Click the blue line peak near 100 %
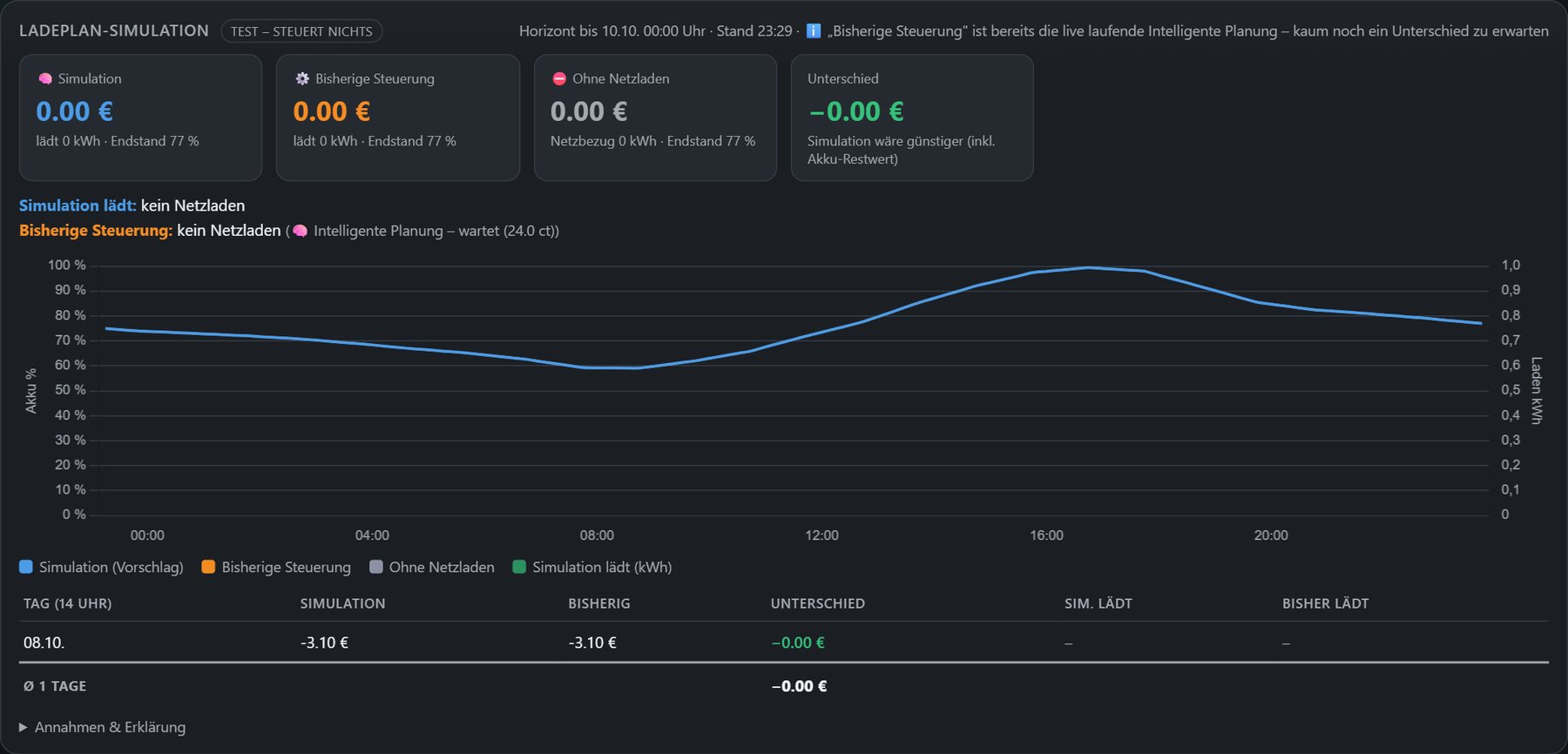Viewport: 1568px width, 754px height. click(x=1088, y=267)
